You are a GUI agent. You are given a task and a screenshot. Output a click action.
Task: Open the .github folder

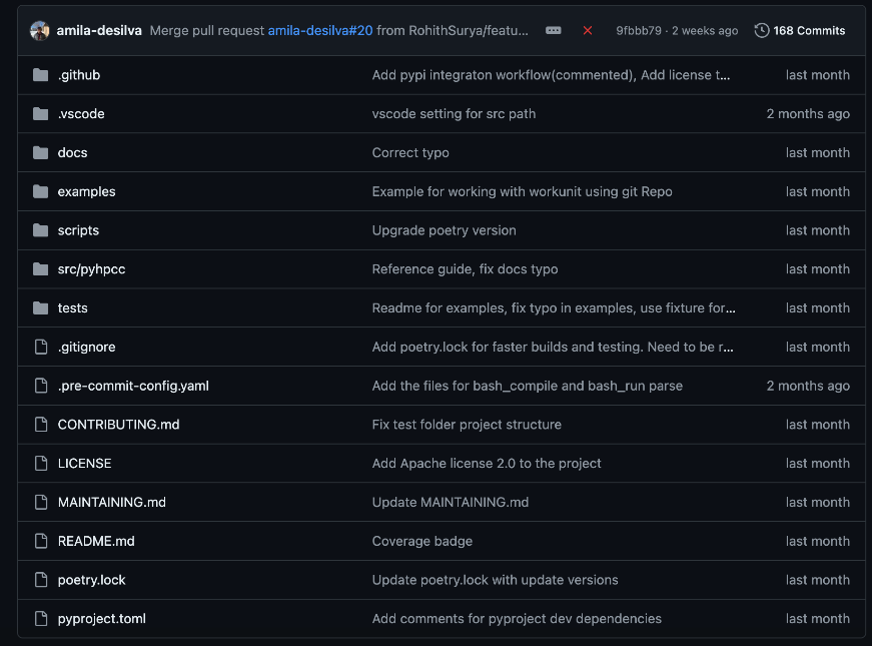pyautogui.click(x=79, y=75)
